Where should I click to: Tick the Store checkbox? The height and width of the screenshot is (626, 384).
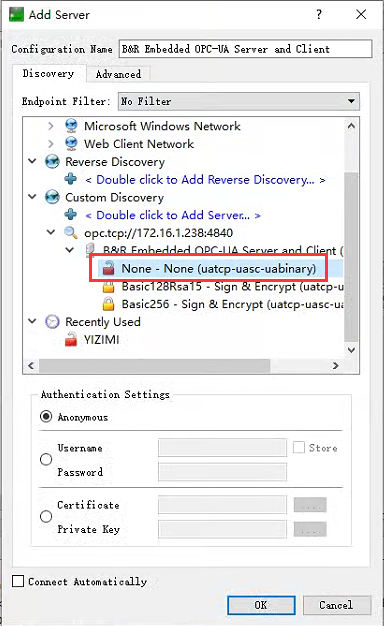click(299, 447)
